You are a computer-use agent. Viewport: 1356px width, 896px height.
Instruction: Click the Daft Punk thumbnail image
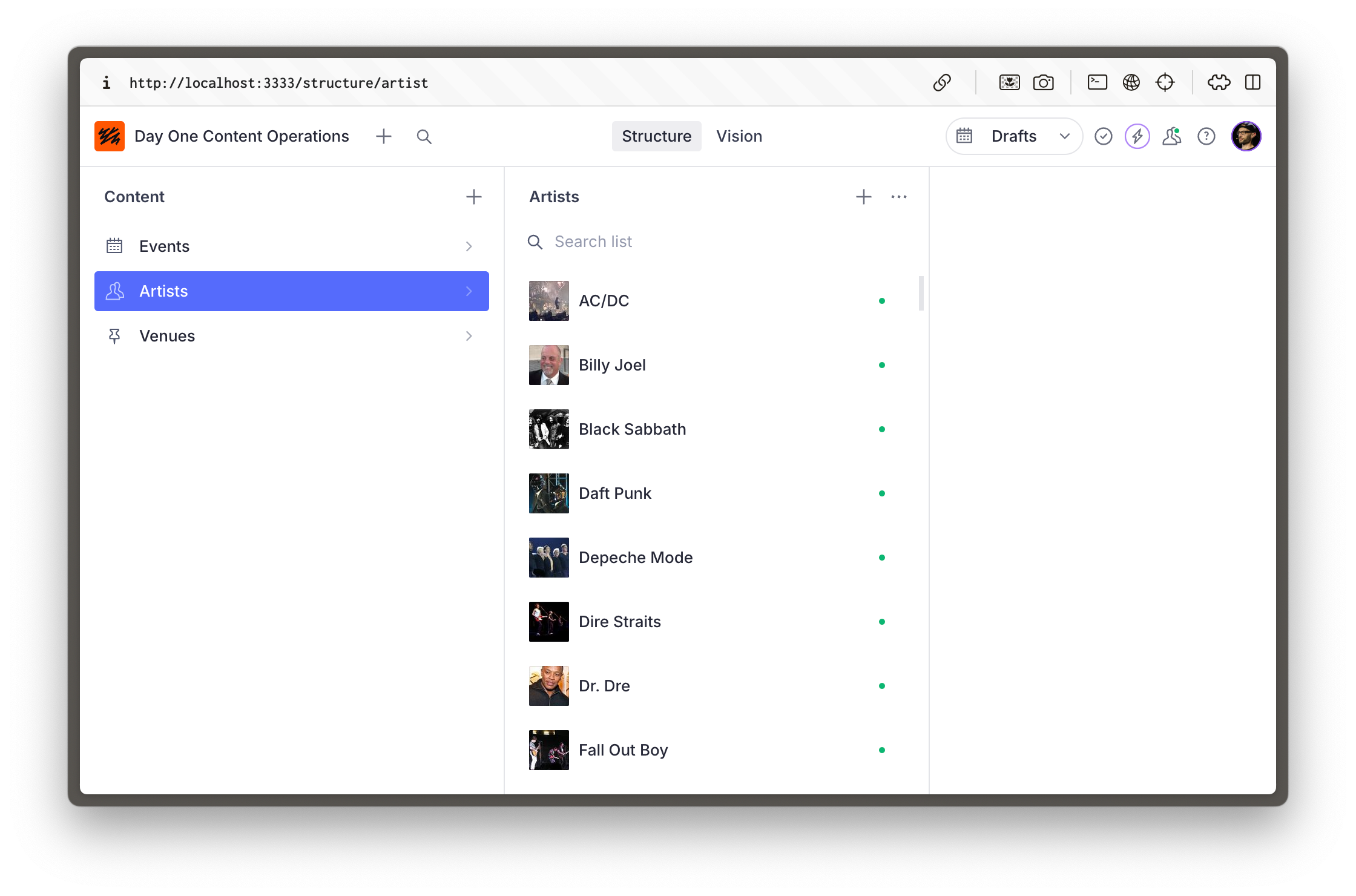coord(549,493)
